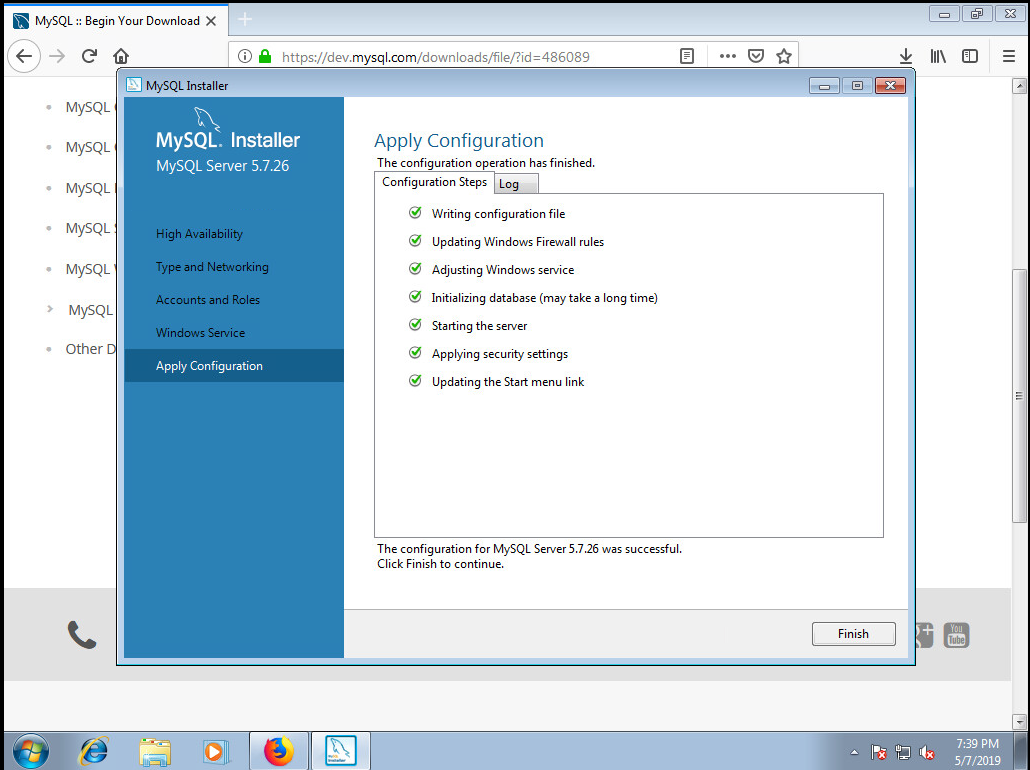This screenshot has width=1030, height=770.
Task: Click 'Adjusting Windows service' step text
Action: (x=503, y=269)
